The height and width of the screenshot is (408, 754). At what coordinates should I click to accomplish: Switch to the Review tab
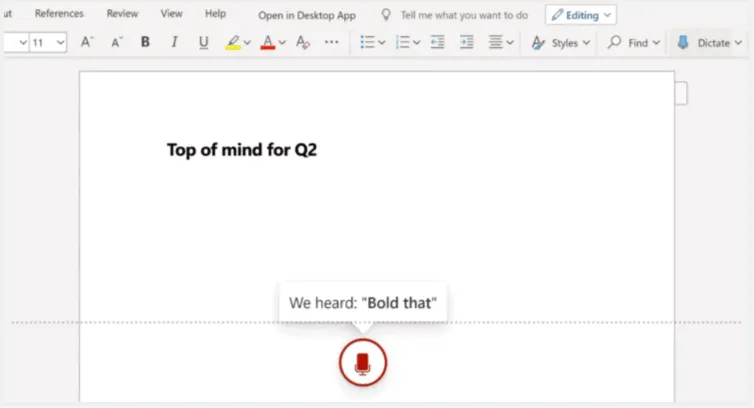[123, 14]
